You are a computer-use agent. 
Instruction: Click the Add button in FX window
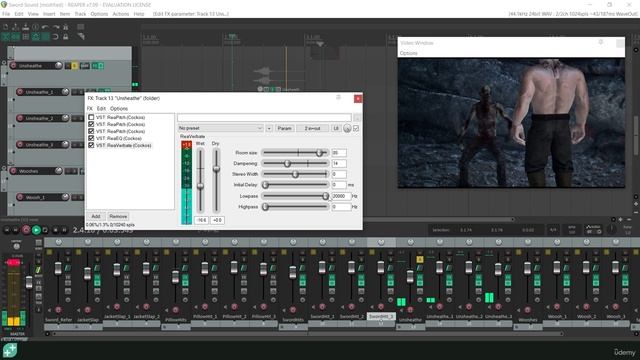[96, 216]
